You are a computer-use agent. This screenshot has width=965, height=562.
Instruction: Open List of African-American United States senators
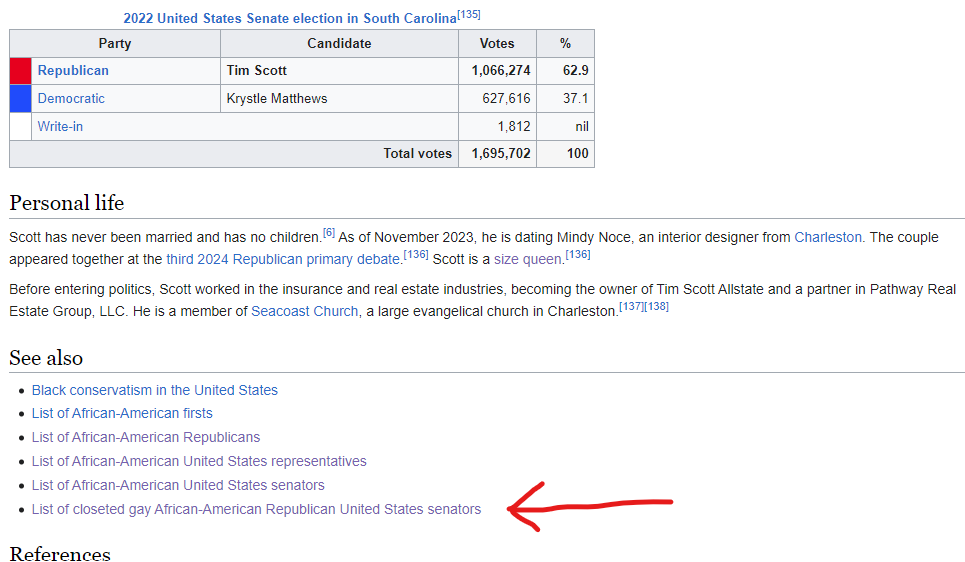[x=178, y=485]
